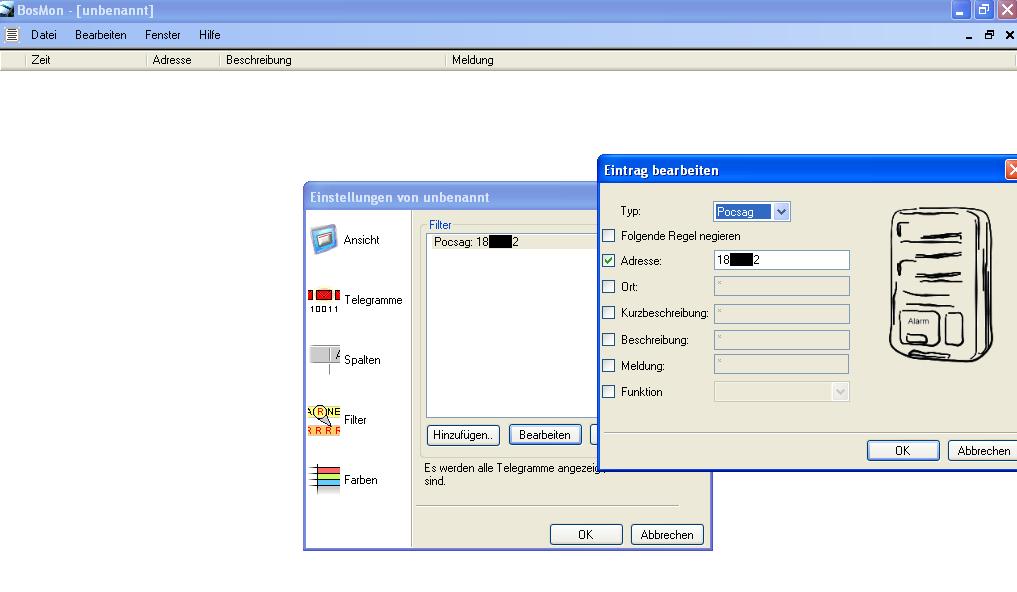1017x592 pixels.
Task: Click OK in Einstellungen dialog
Action: (x=586, y=534)
